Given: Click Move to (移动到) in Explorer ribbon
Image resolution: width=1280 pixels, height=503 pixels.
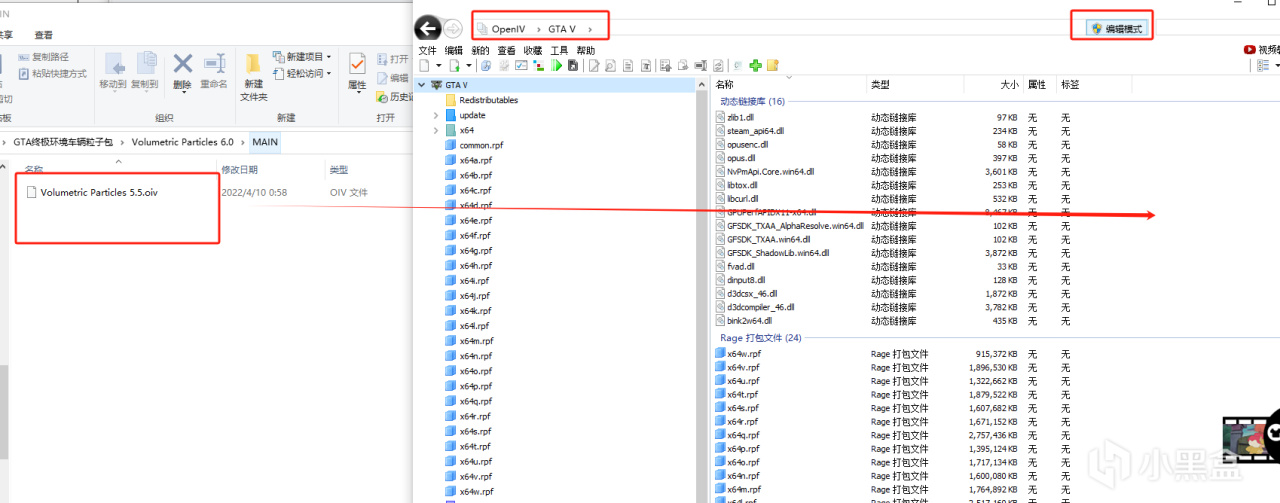Looking at the screenshot, I should tap(113, 72).
